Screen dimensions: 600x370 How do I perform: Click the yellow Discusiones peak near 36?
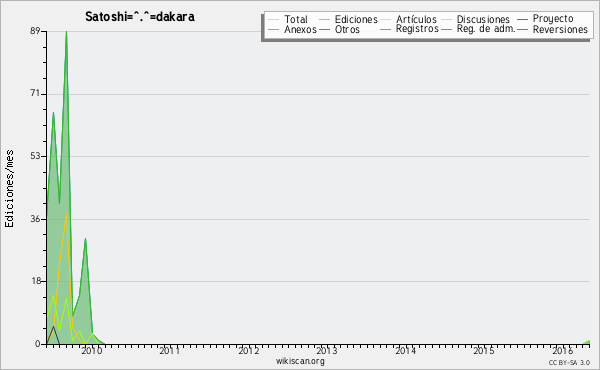coord(67,215)
